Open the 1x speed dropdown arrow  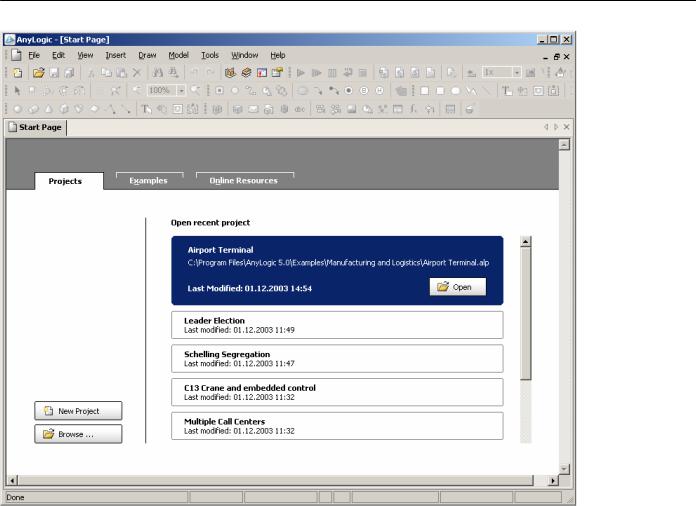517,73
